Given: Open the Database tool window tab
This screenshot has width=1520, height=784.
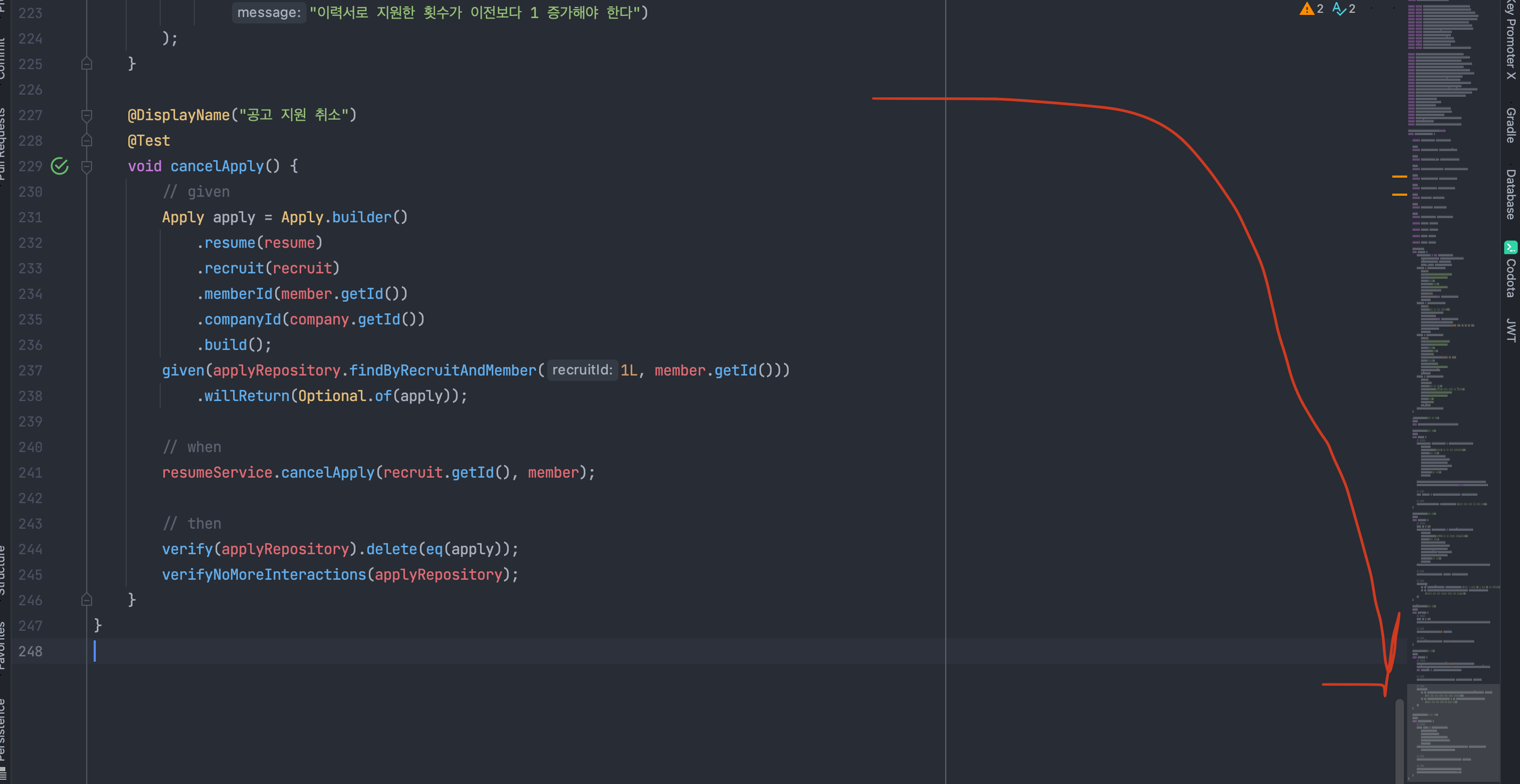Looking at the screenshot, I should [1510, 194].
